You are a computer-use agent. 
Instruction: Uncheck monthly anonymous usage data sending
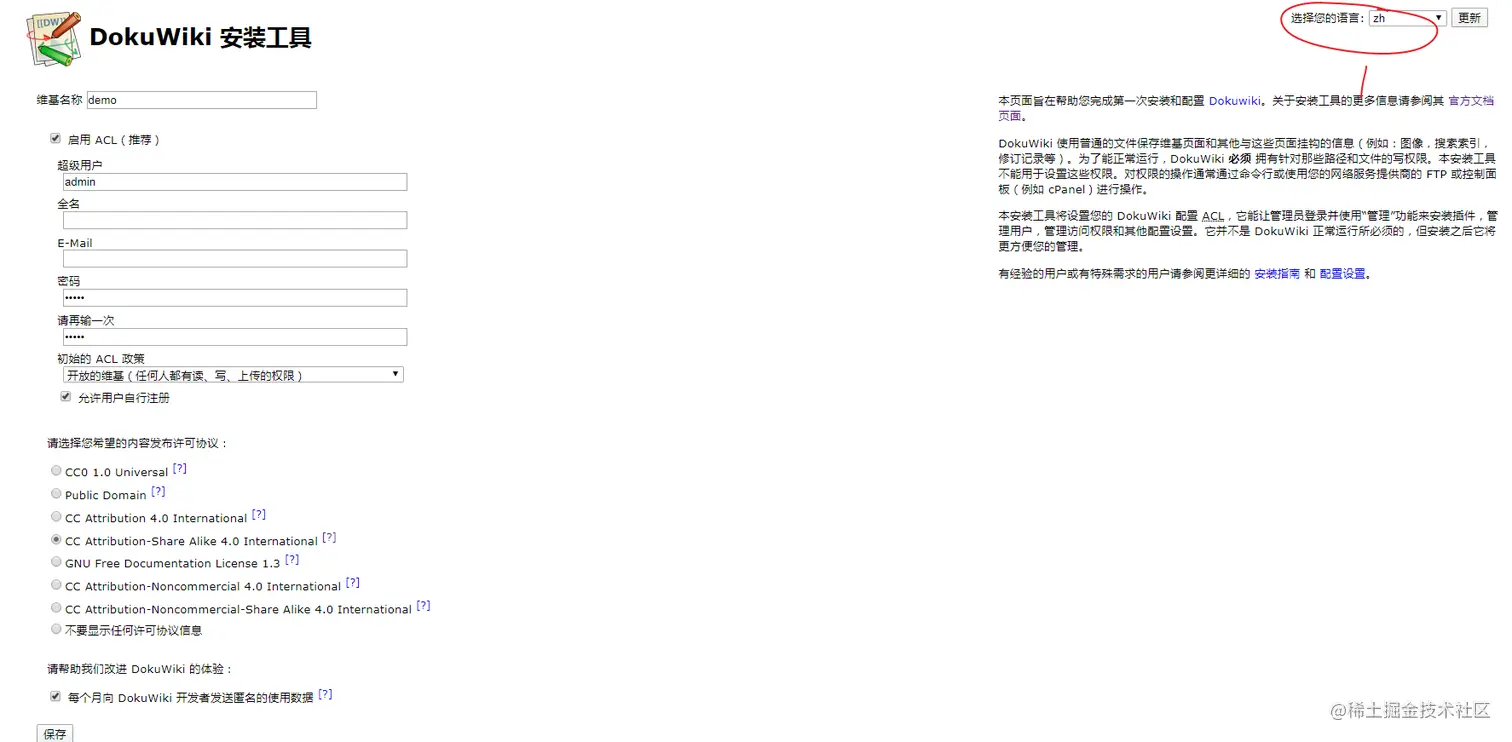click(x=55, y=695)
